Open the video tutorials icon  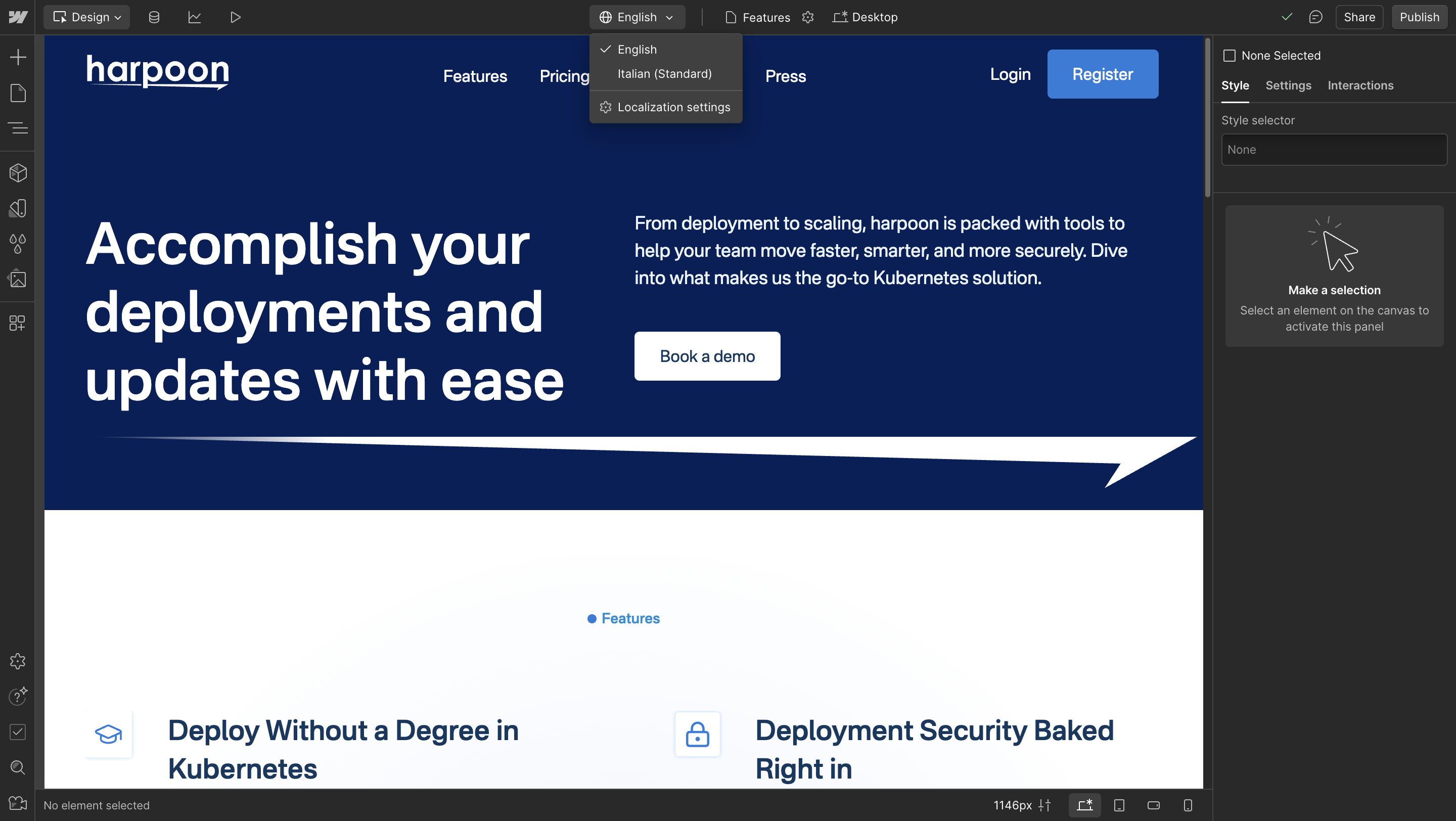coord(18,803)
